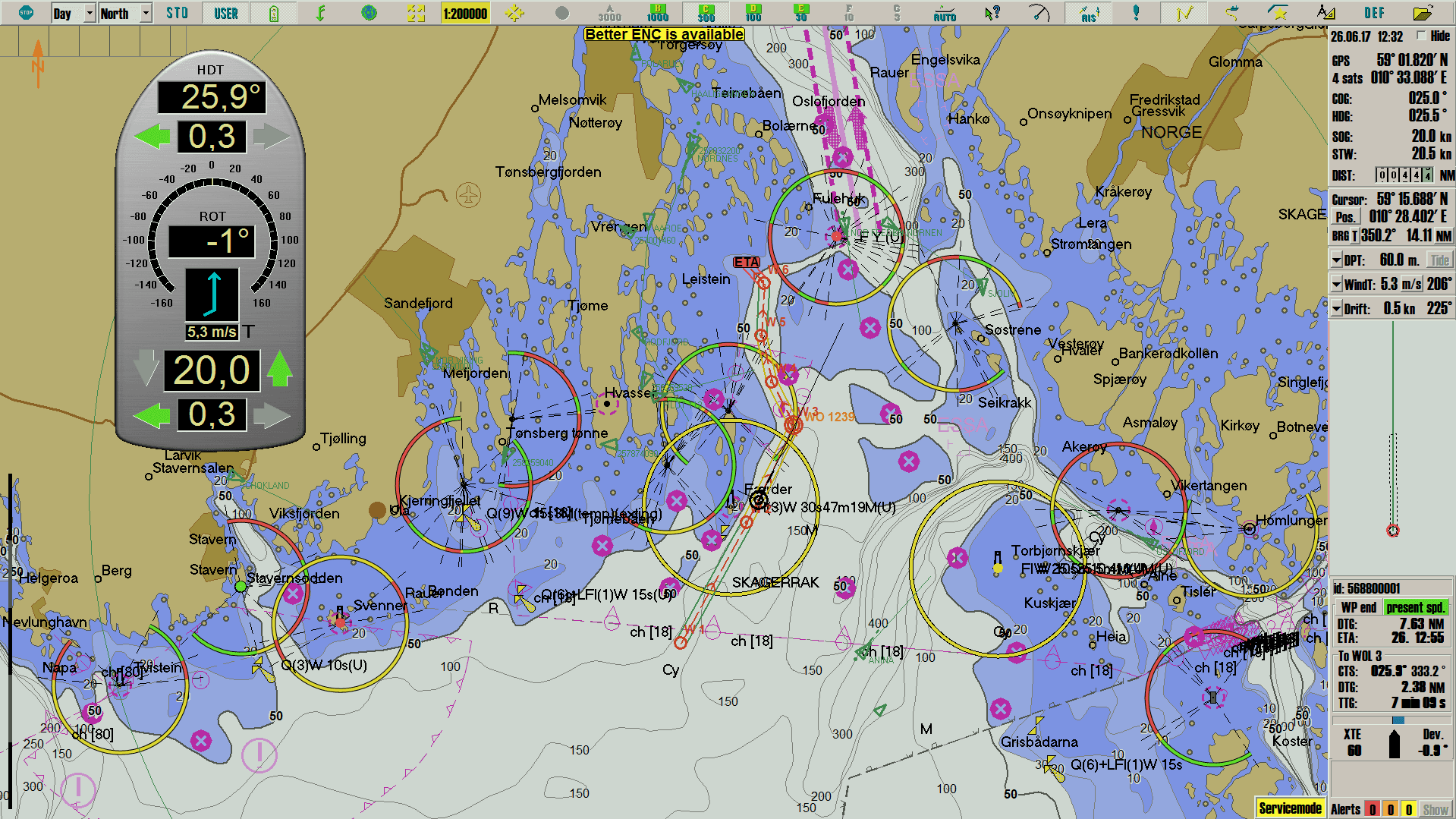Expand the DPT depth section arrow
Screen dimensions: 1456x819
pos(1336,259)
